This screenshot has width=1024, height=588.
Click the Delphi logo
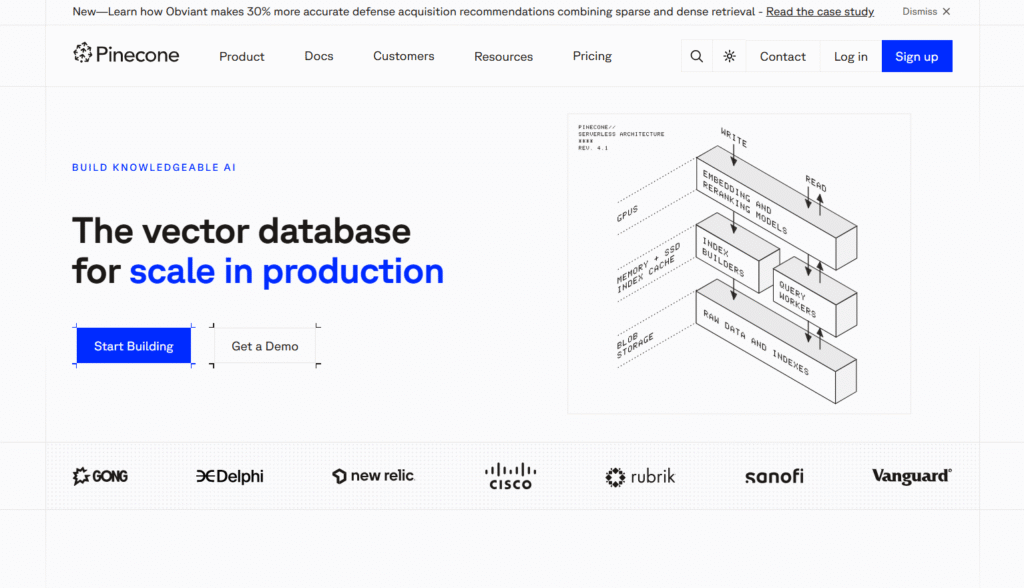click(x=230, y=476)
